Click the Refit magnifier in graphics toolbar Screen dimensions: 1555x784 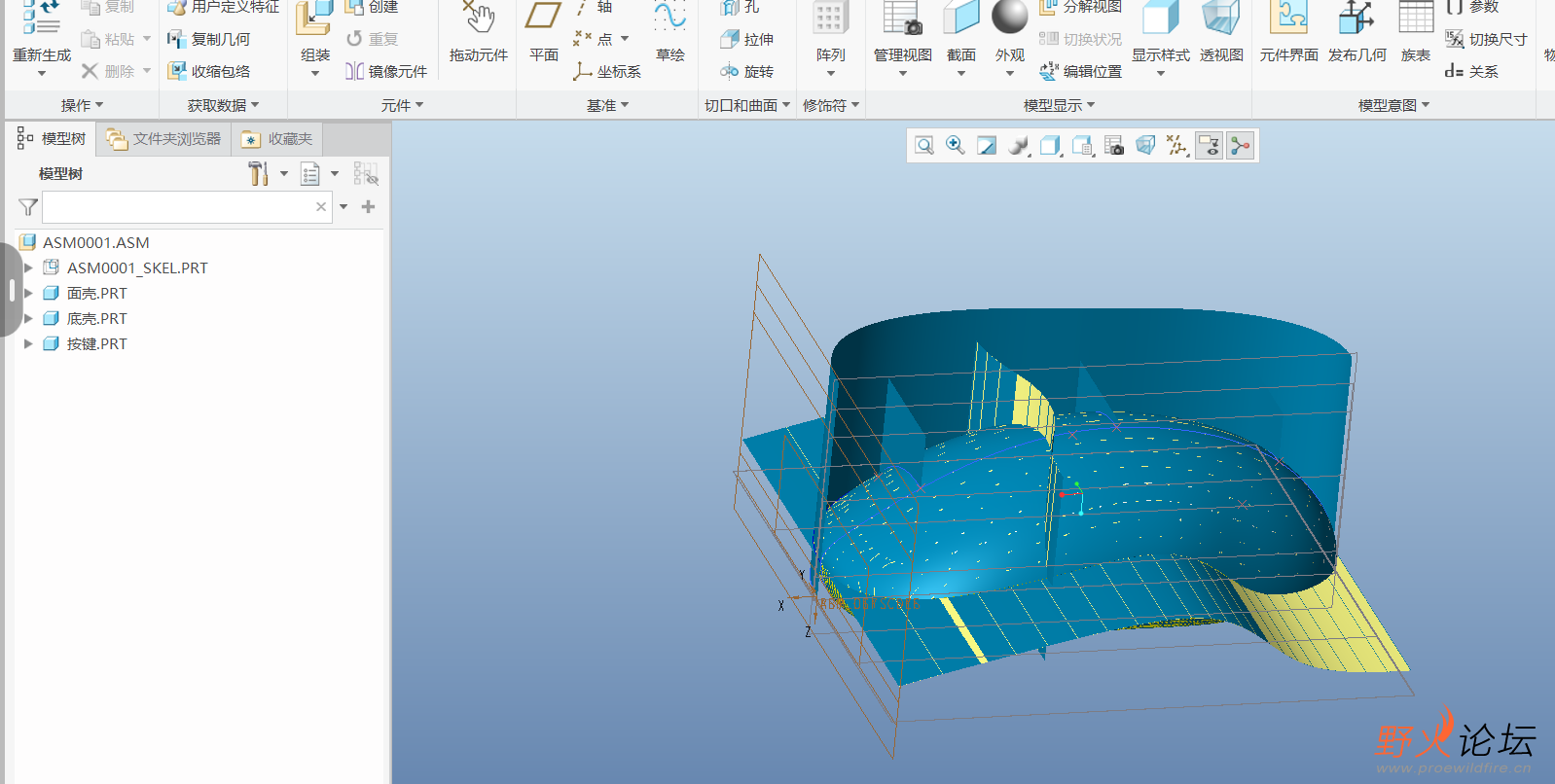(x=924, y=146)
